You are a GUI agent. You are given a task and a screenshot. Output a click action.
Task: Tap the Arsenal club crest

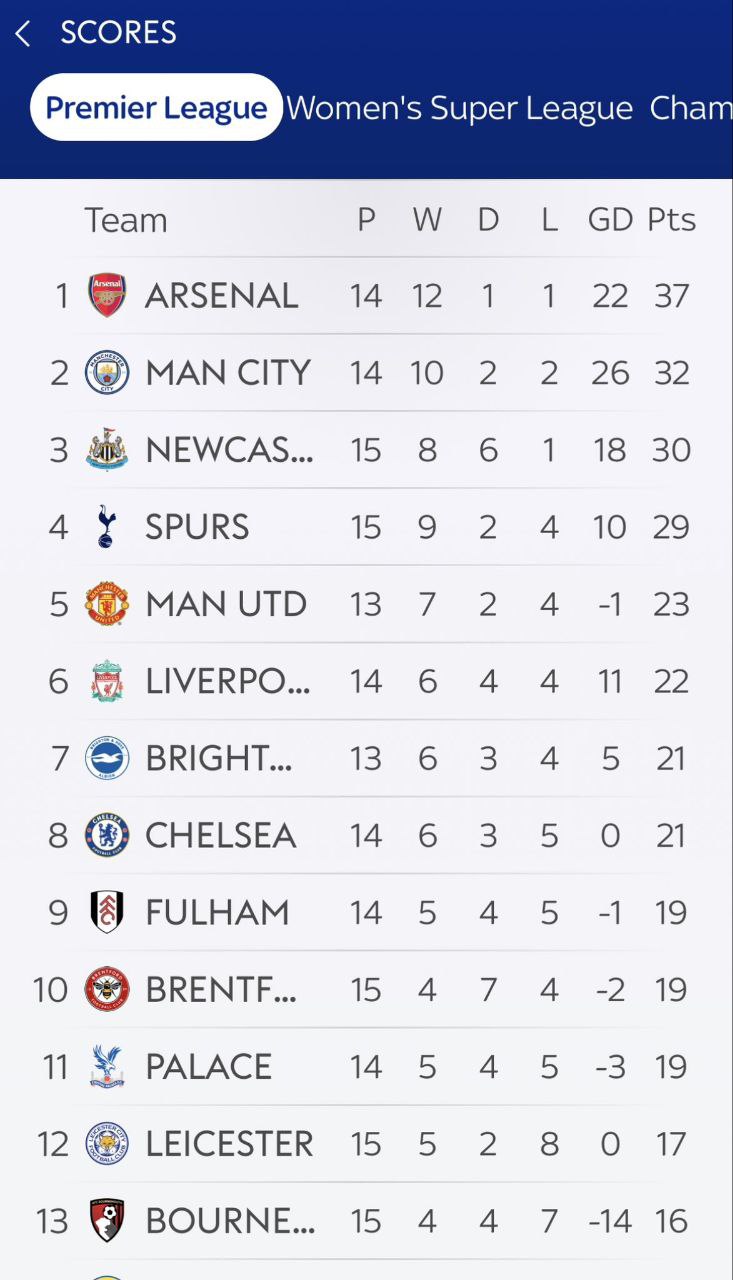coord(107,296)
